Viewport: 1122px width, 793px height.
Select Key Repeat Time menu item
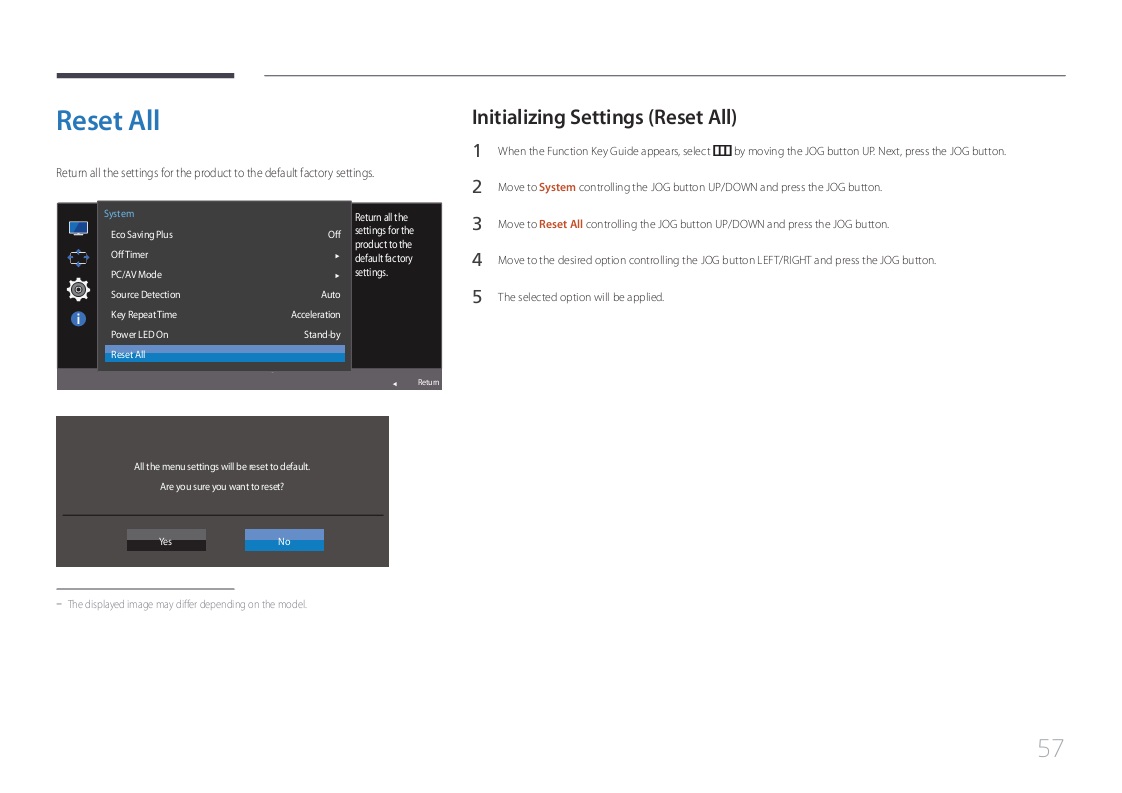[225, 315]
